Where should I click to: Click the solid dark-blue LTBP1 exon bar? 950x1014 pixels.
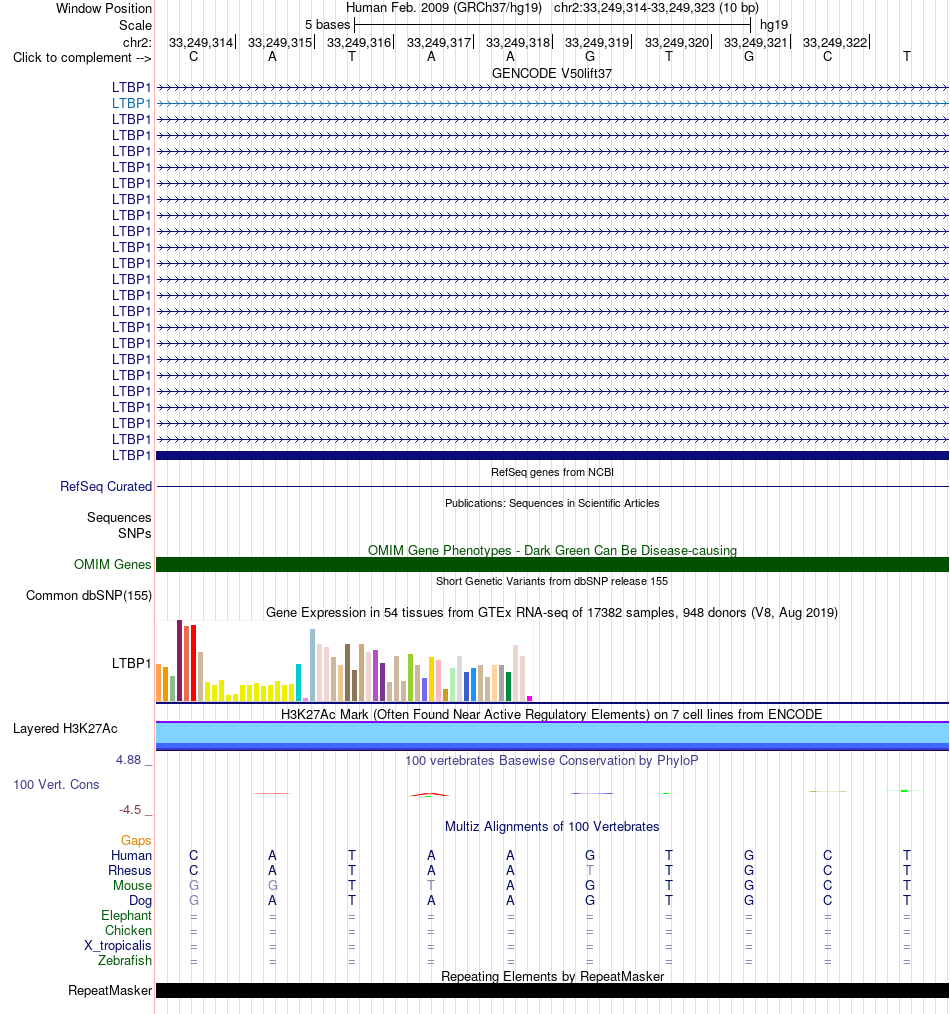tap(552, 456)
